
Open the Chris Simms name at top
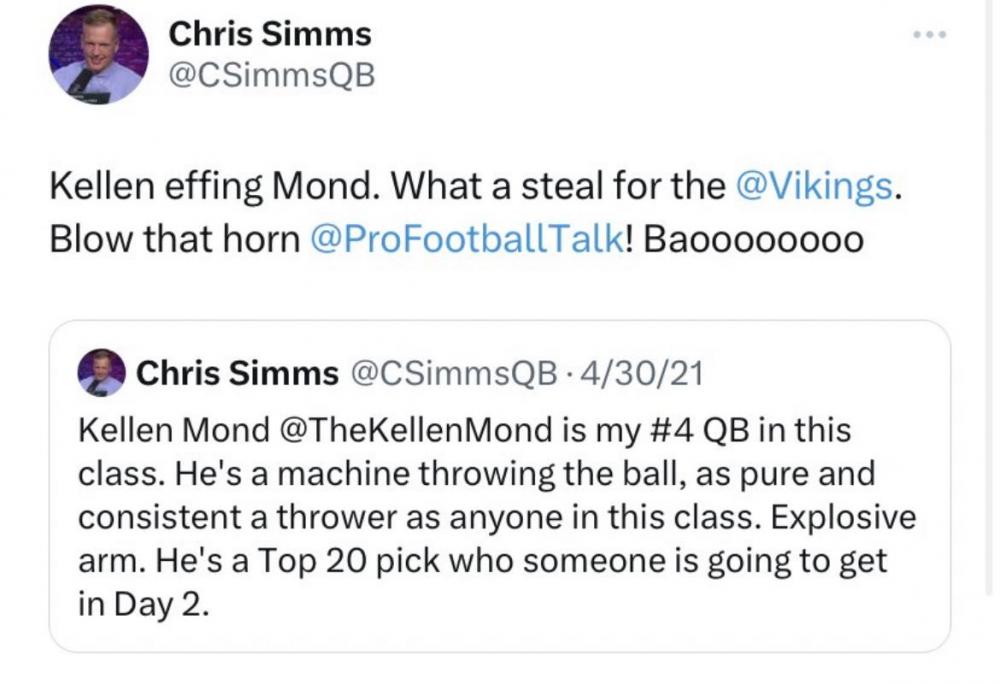tap(269, 34)
